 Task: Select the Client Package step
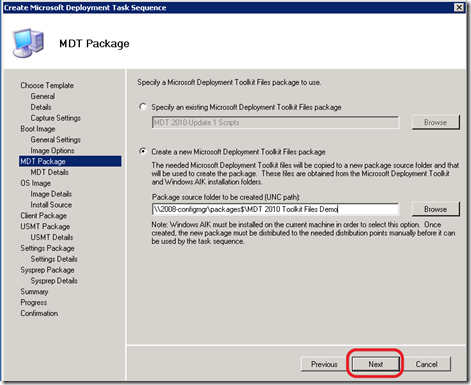[43, 215]
